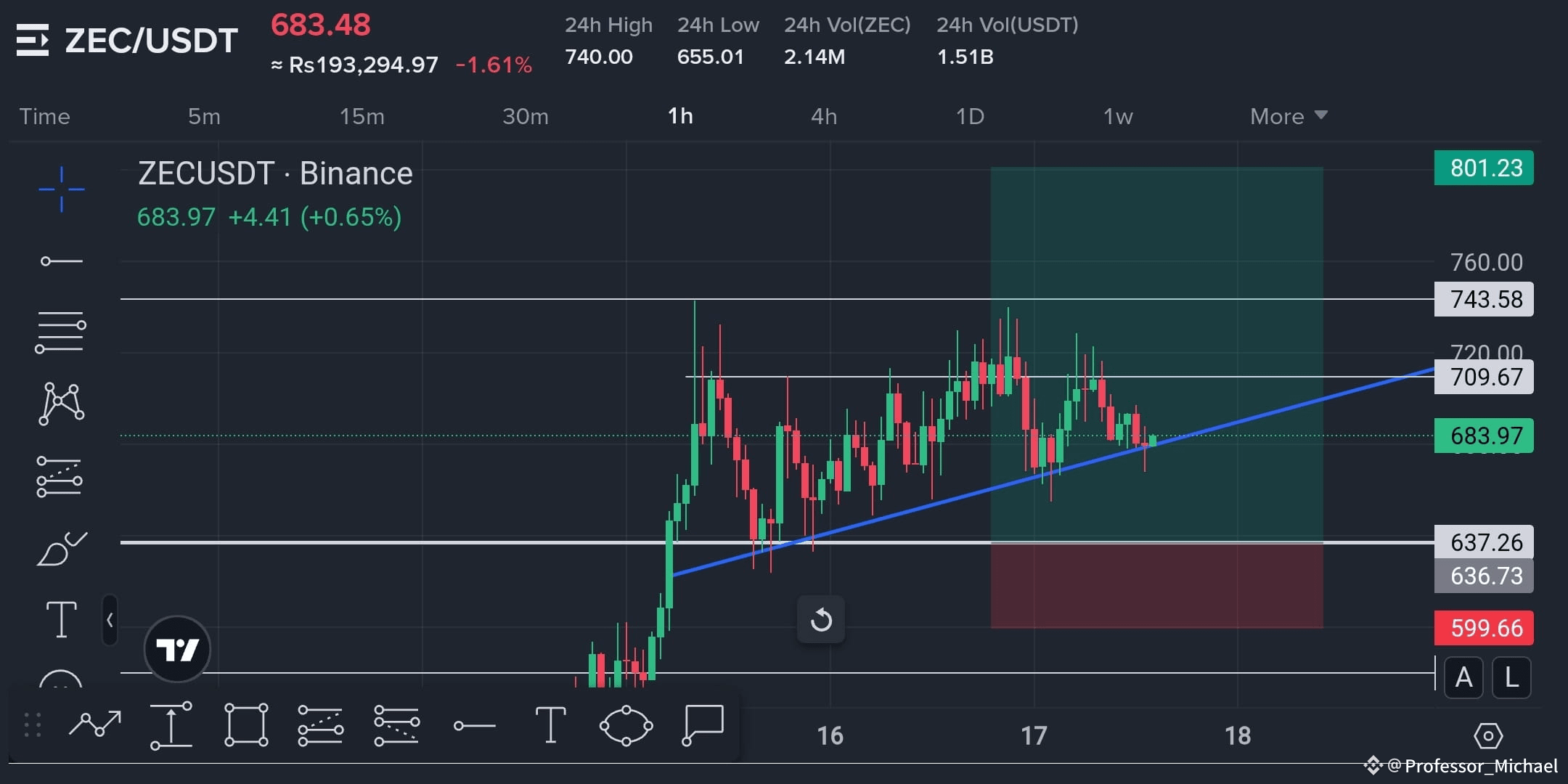Click the 801.23 take-profit price label

tap(1484, 168)
